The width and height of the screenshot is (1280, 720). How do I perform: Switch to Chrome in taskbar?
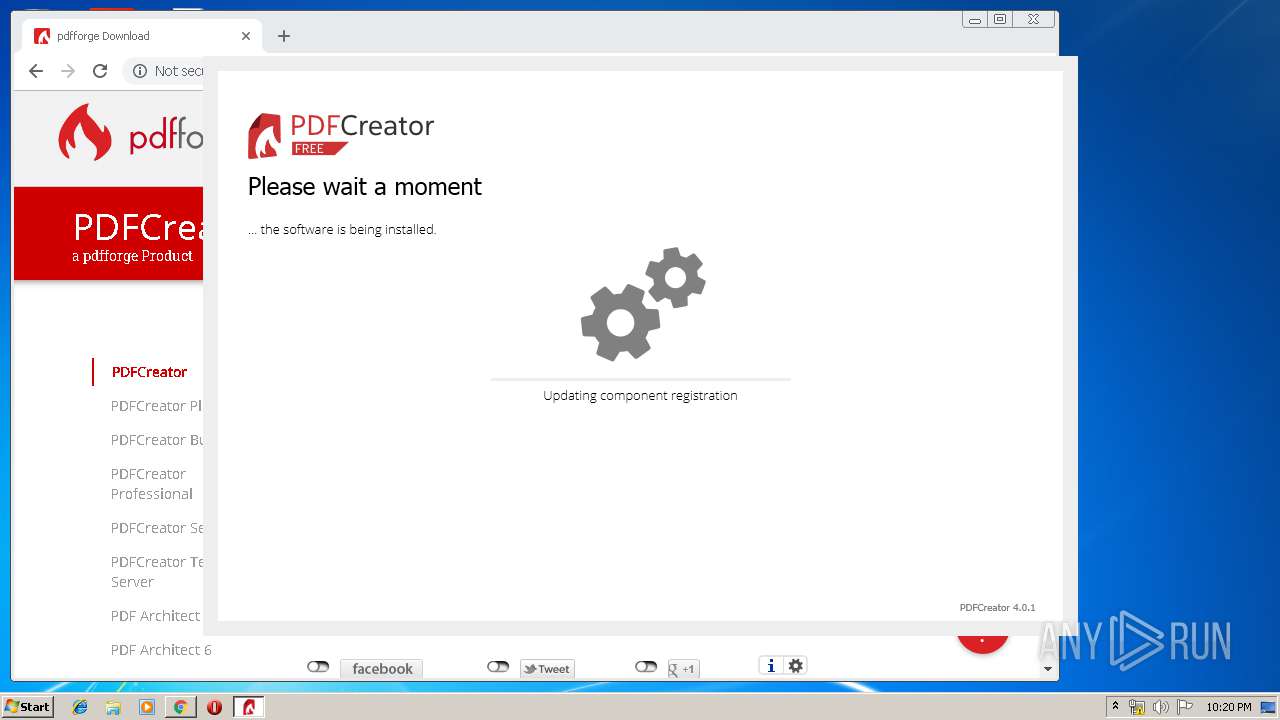tap(180, 707)
